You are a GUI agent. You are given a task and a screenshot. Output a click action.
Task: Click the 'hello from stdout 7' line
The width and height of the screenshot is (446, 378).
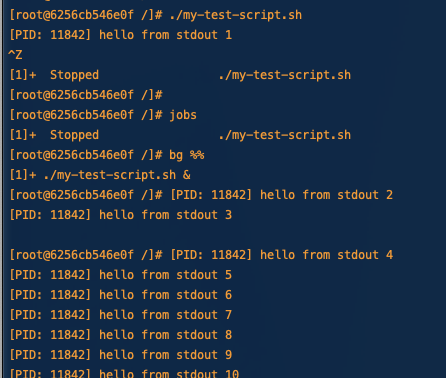(120, 315)
